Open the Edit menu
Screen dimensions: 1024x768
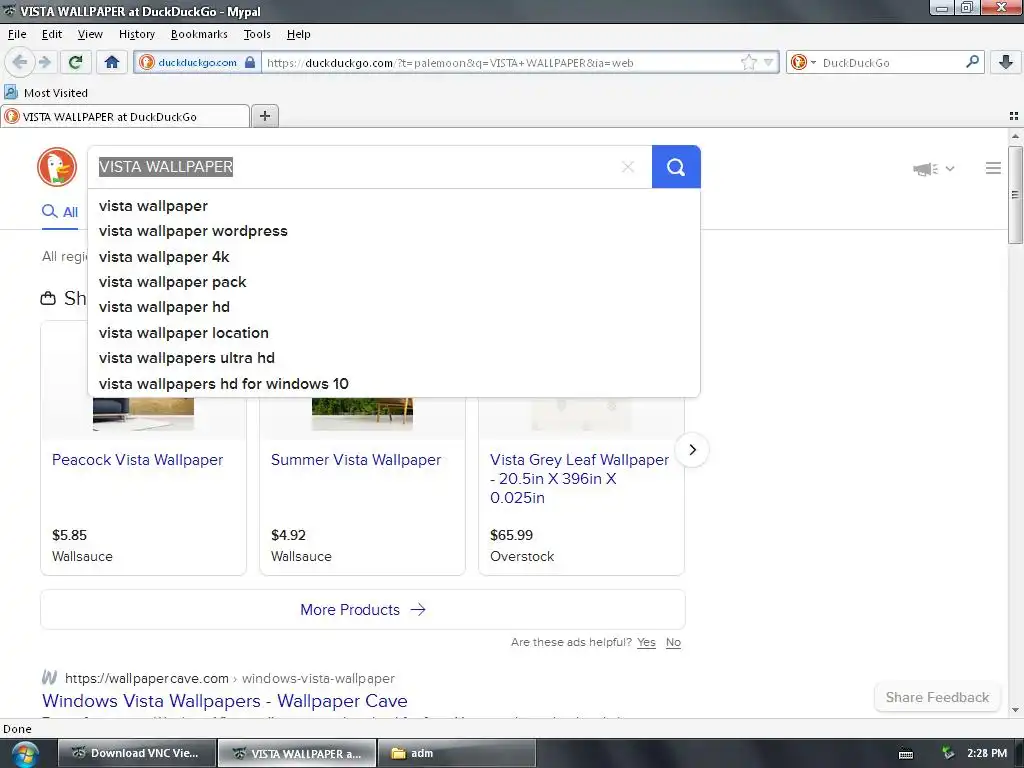52,34
